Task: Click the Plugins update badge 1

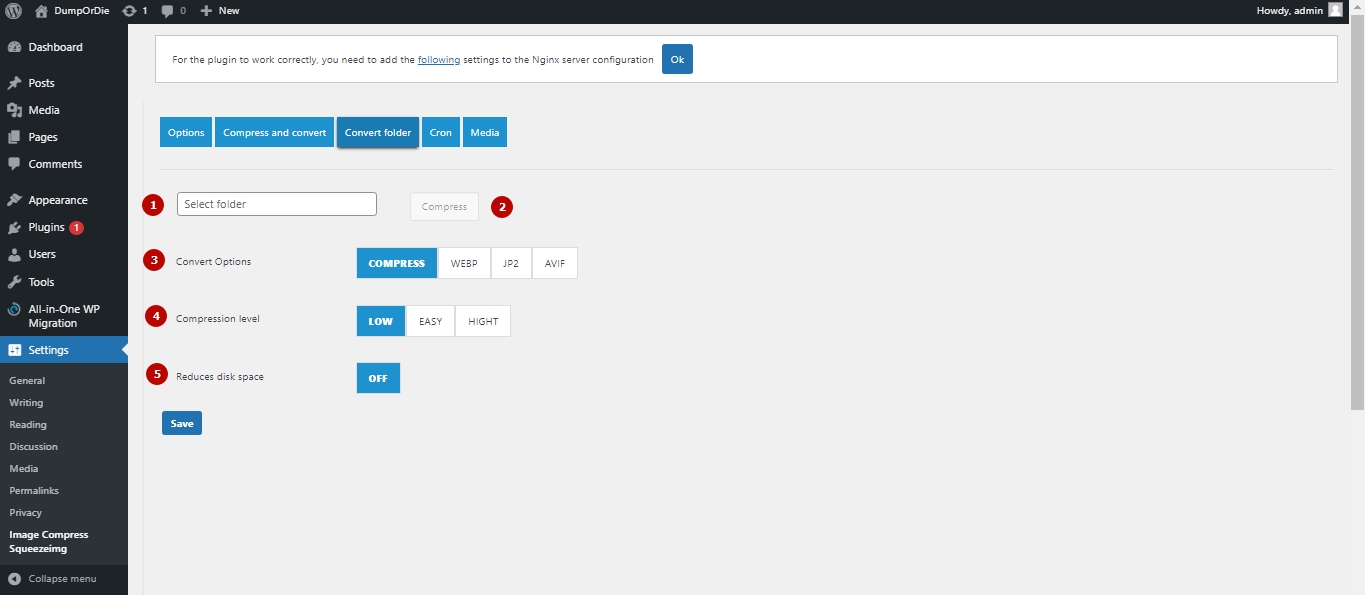Action: tap(77, 227)
